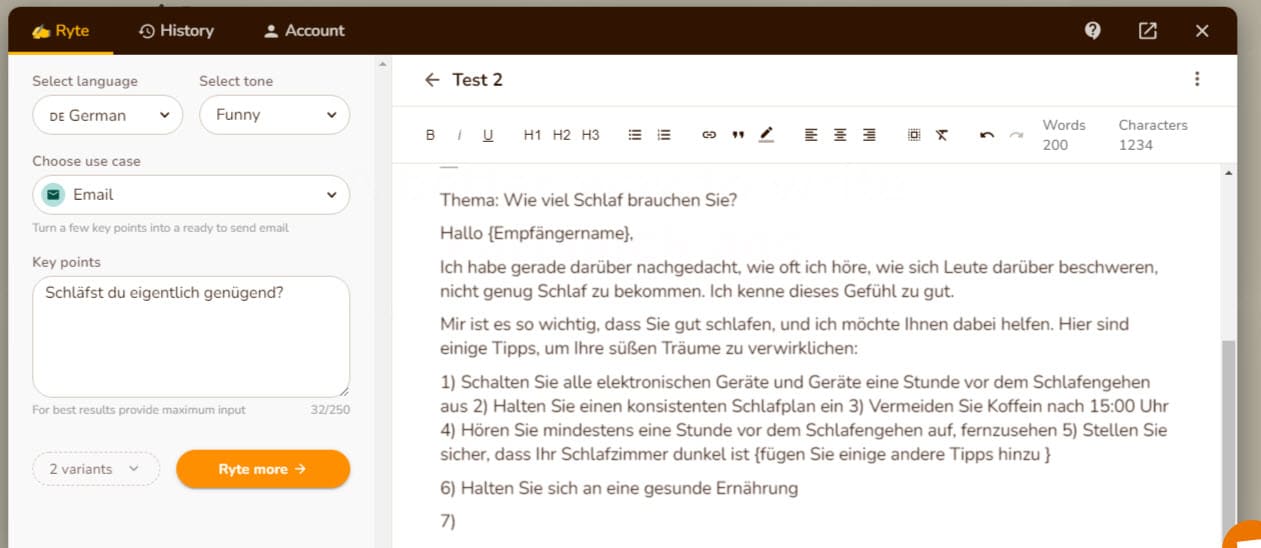Underline text using U icon

pyautogui.click(x=488, y=135)
